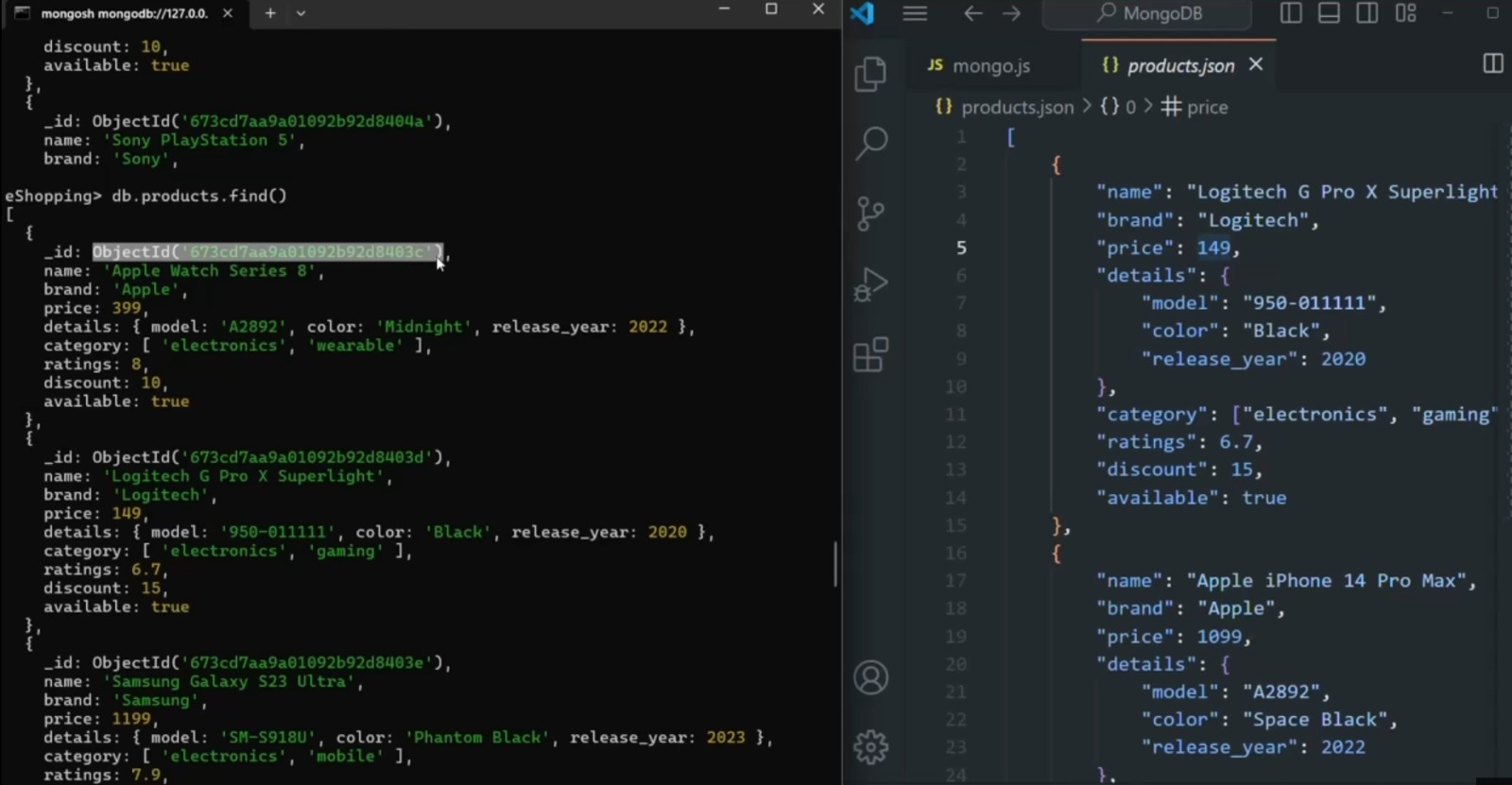Open the Search view in VS Code
Screen dimensions: 1512x785
pyautogui.click(x=870, y=144)
